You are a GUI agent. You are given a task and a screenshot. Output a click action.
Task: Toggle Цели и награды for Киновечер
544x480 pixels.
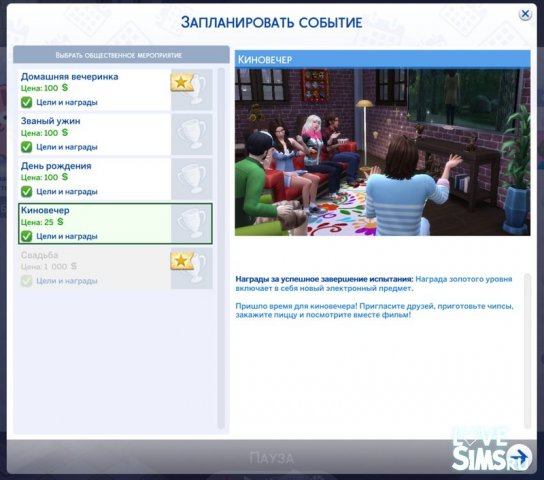pos(26,236)
